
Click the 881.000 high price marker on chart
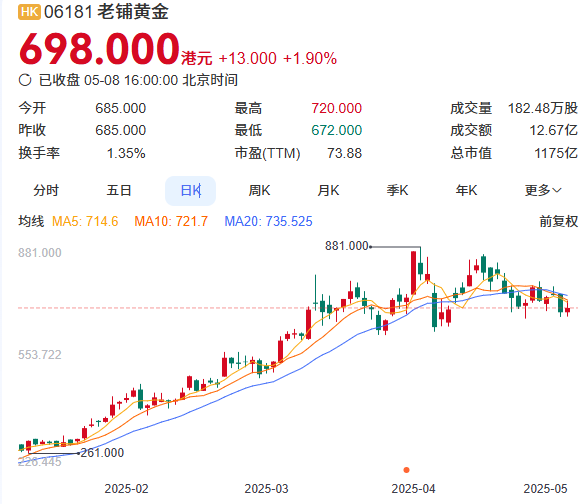click(346, 246)
